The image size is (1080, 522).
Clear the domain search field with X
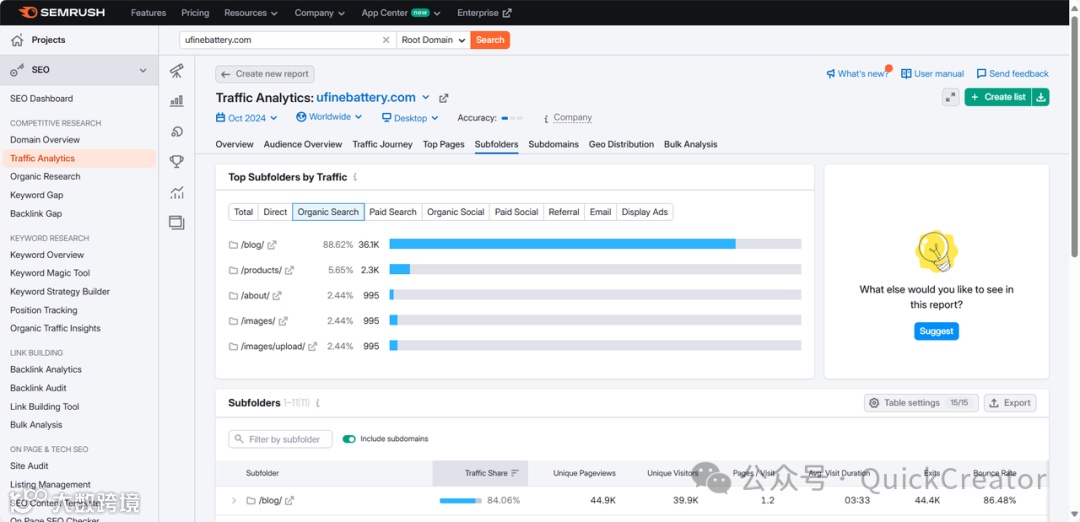click(x=386, y=40)
